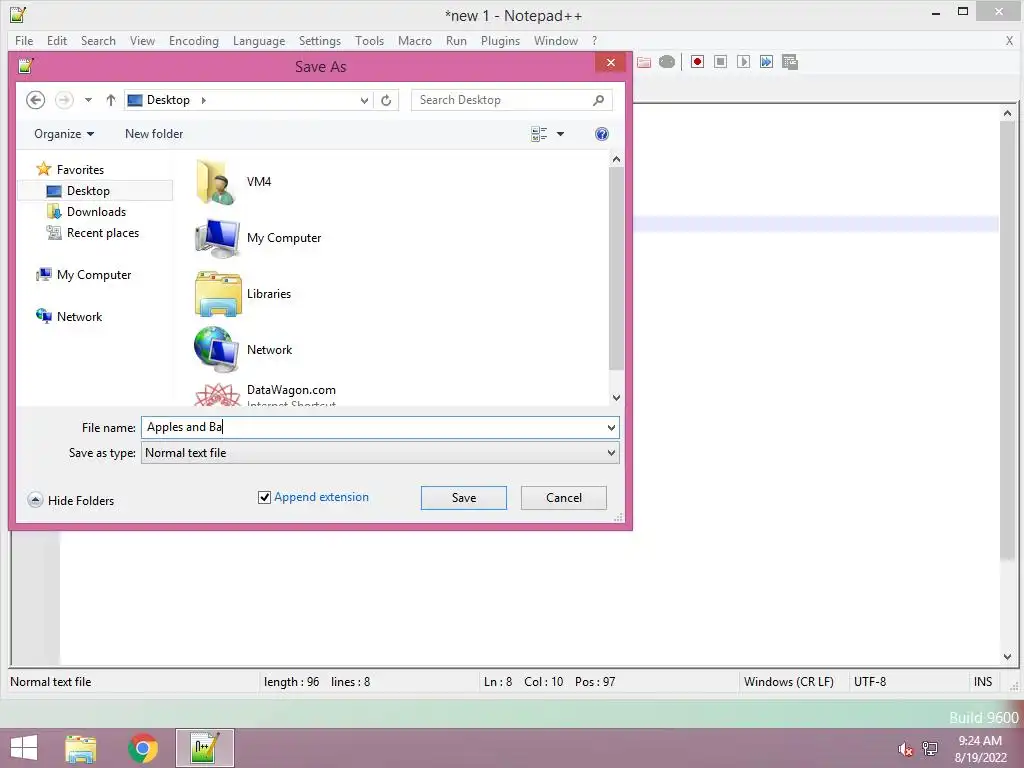Start macro recording with red dot icon

coord(697,62)
